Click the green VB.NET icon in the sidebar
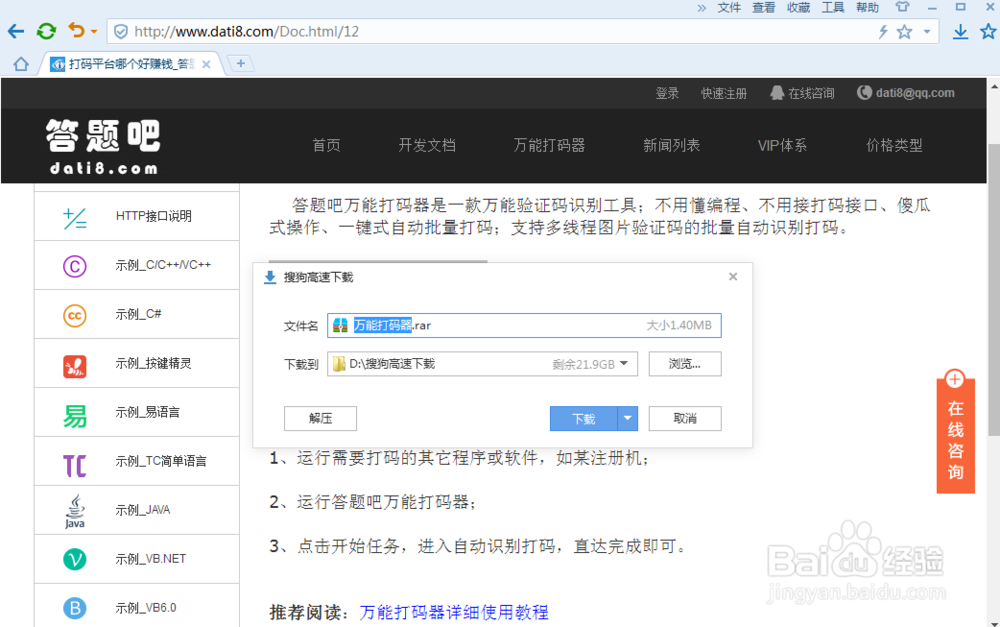 coord(75,559)
